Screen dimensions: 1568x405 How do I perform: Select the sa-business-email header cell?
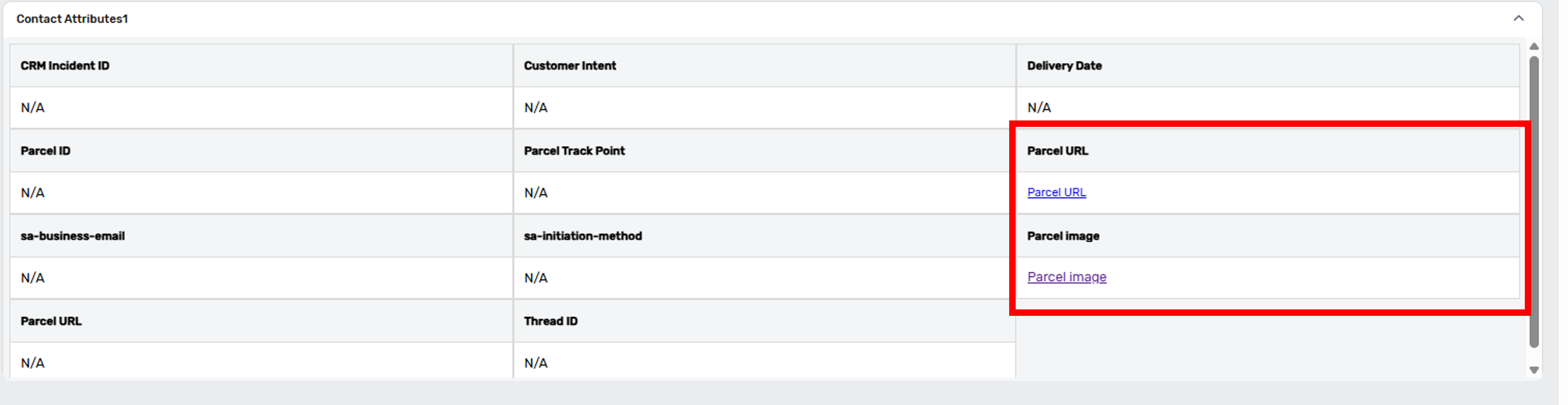(x=73, y=236)
